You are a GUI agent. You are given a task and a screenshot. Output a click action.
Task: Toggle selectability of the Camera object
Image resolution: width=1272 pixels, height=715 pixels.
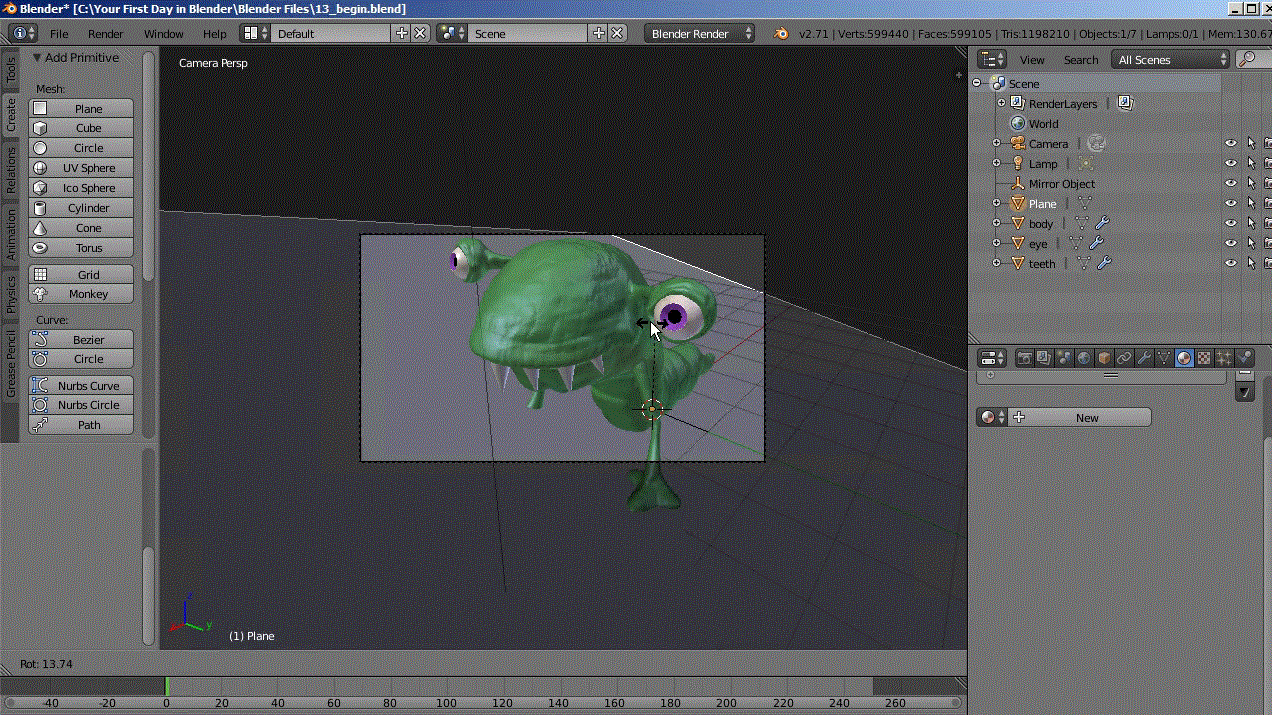click(1251, 143)
